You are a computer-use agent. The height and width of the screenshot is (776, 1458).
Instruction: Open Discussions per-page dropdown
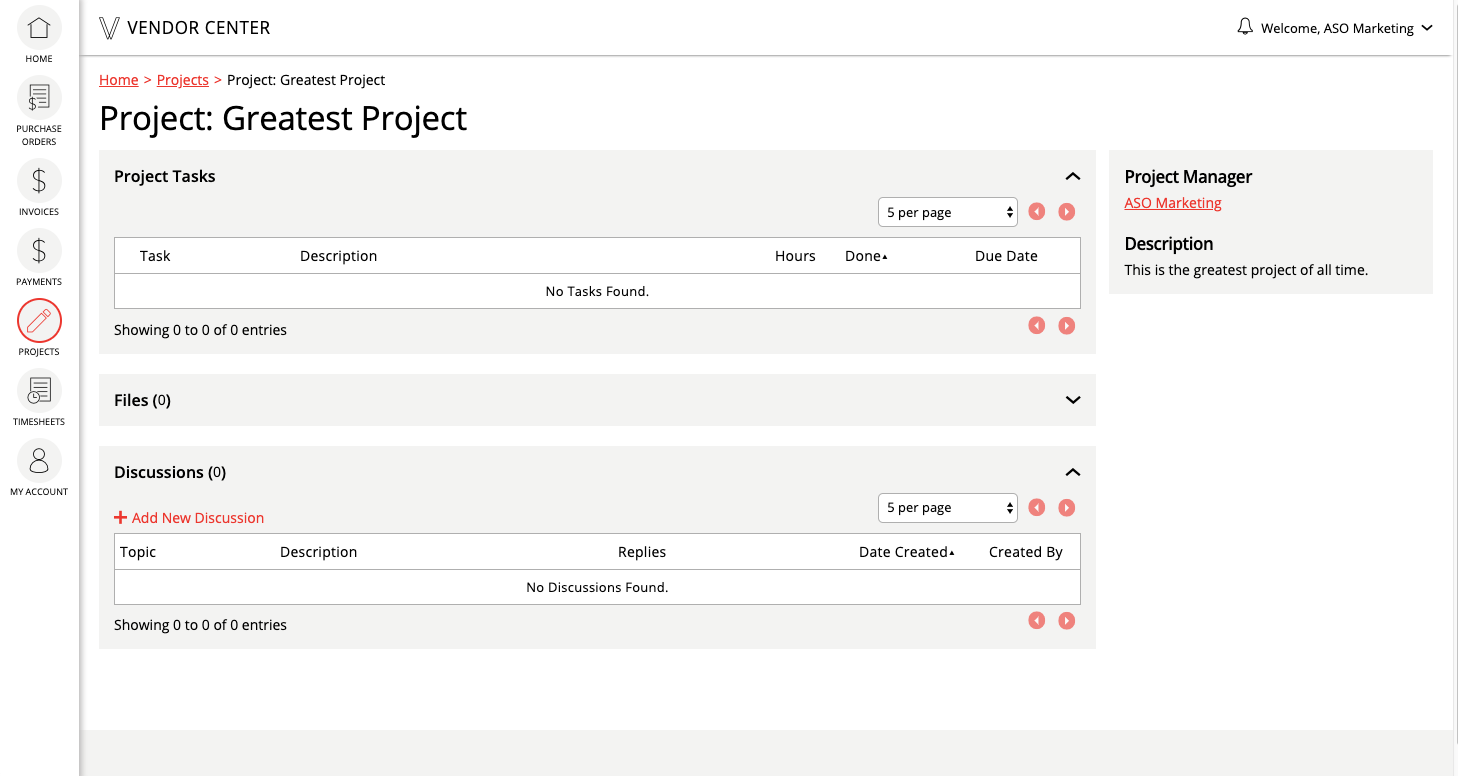947,508
